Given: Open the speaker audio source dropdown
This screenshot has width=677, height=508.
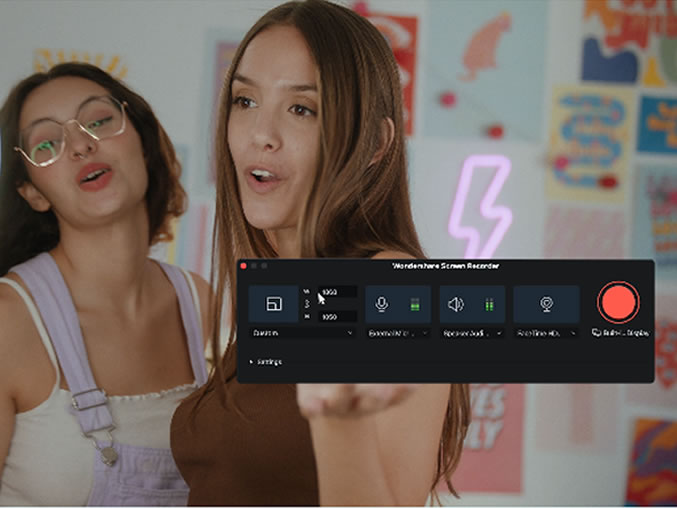Looking at the screenshot, I should (471, 333).
